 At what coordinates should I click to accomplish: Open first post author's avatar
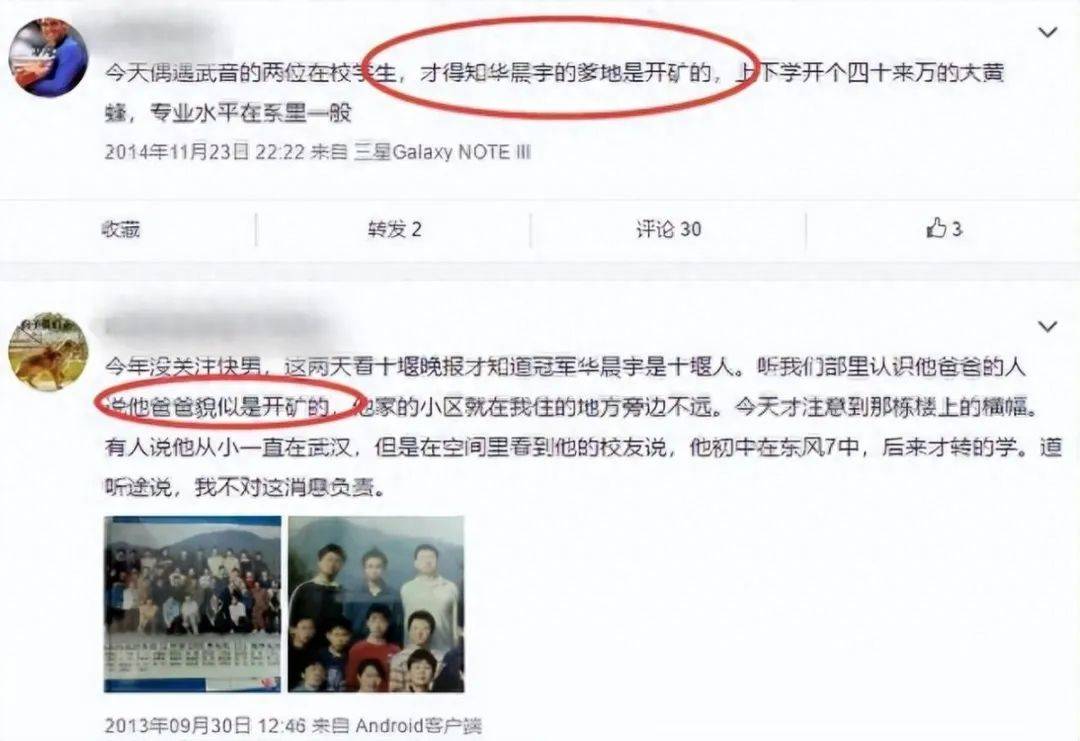tap(48, 58)
